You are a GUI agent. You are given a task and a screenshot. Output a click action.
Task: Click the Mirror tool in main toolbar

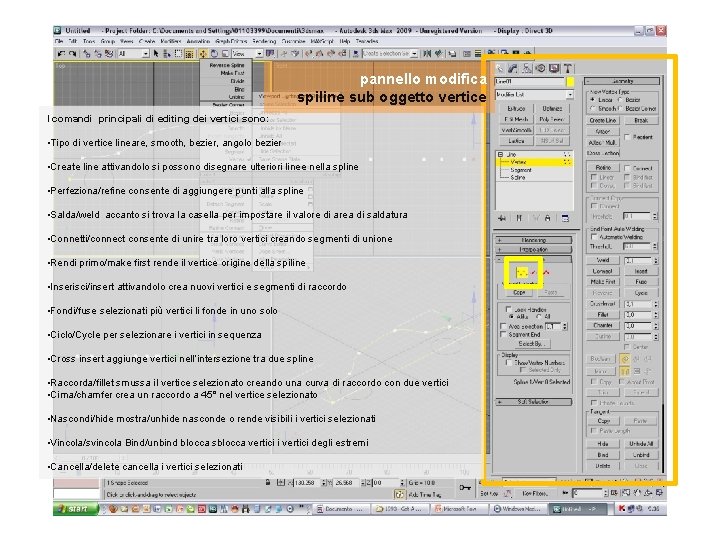click(427, 54)
